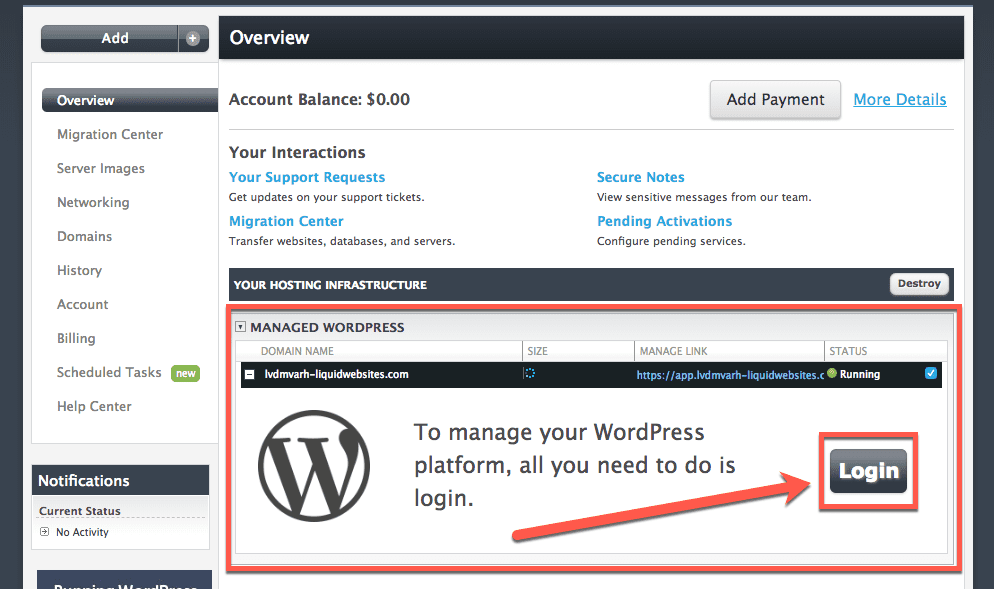The height and width of the screenshot is (589, 994).
Task: Collapse the lvdmvarh-liquidwebsites.com row details
Action: tap(250, 375)
